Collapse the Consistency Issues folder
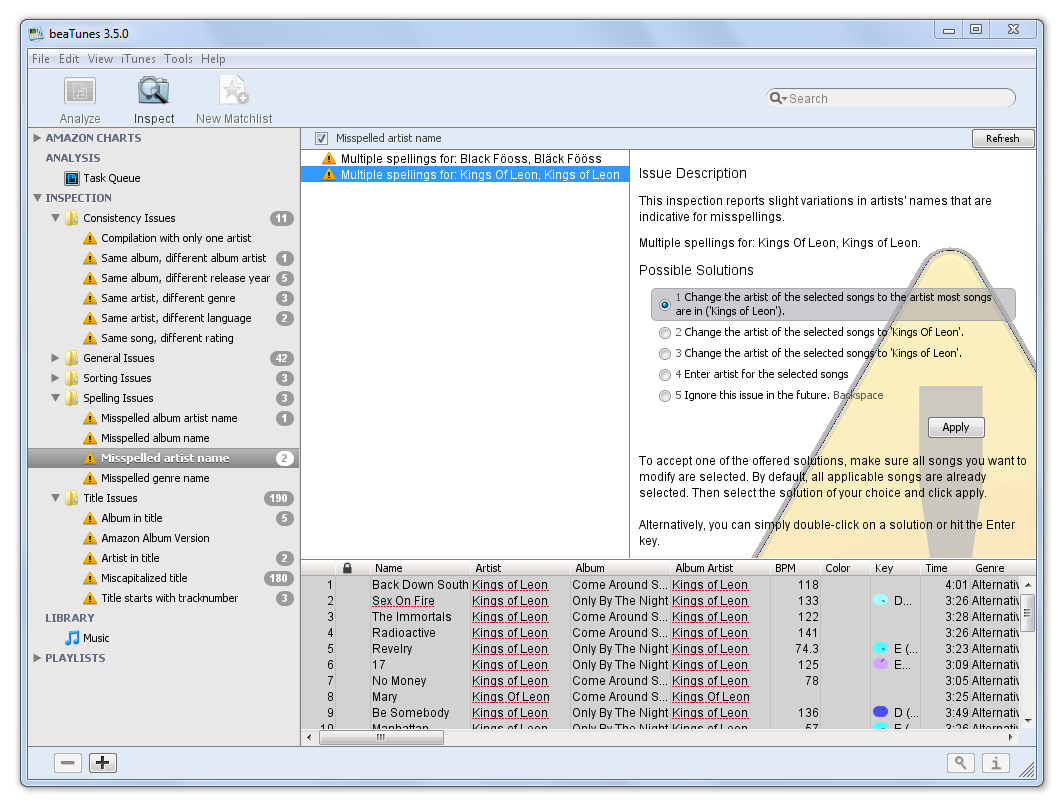The width and height of the screenshot is (1063, 806). click(x=56, y=218)
